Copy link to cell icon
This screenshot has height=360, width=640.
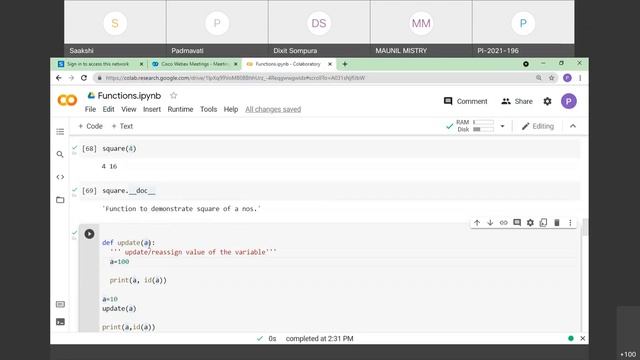pyautogui.click(x=503, y=222)
